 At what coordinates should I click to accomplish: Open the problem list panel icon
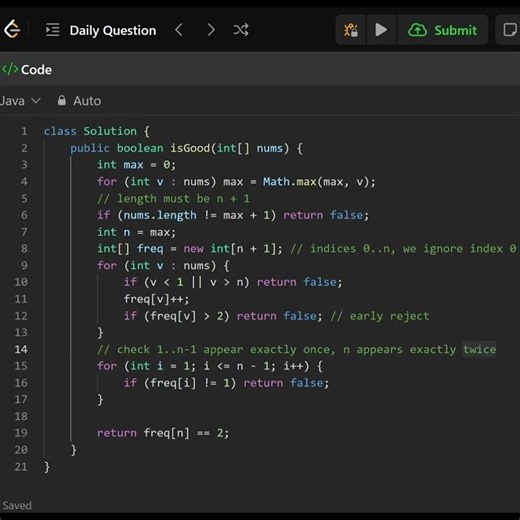click(x=53, y=30)
